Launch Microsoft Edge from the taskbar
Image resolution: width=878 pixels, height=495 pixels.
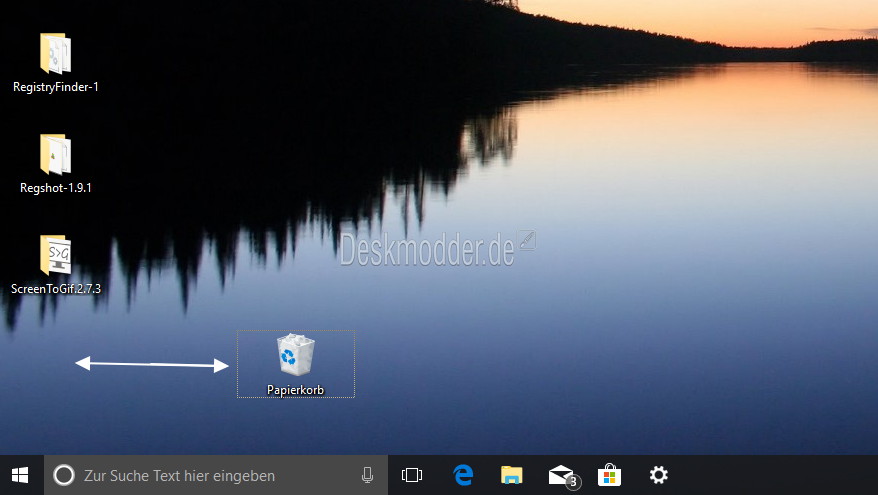click(x=463, y=475)
